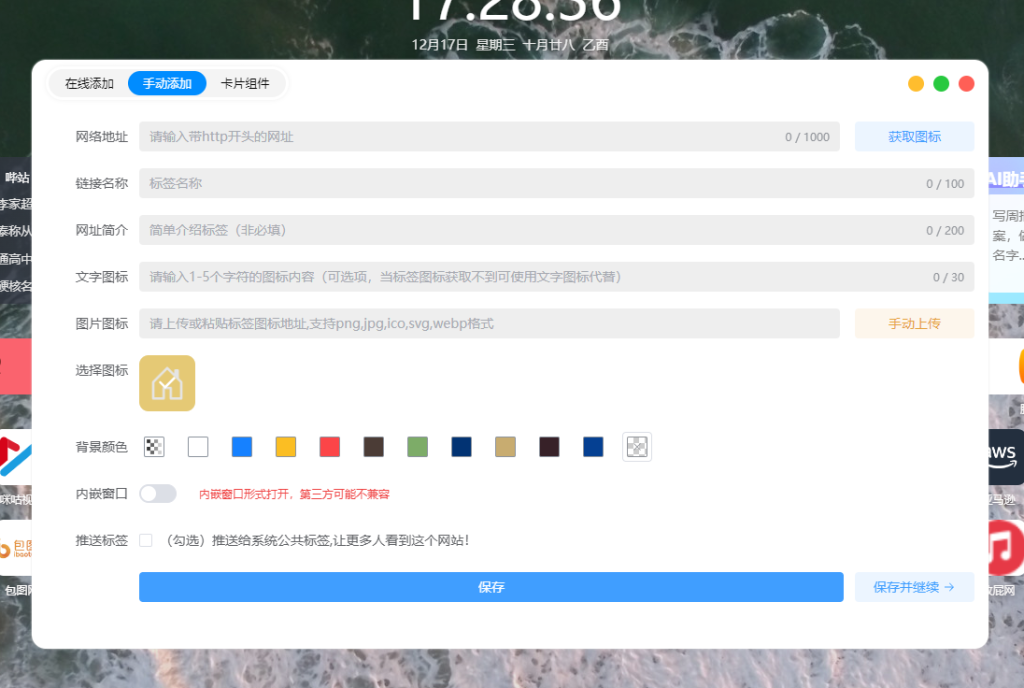Click the yellow minimize circle
The height and width of the screenshot is (688, 1024).
[x=916, y=84]
